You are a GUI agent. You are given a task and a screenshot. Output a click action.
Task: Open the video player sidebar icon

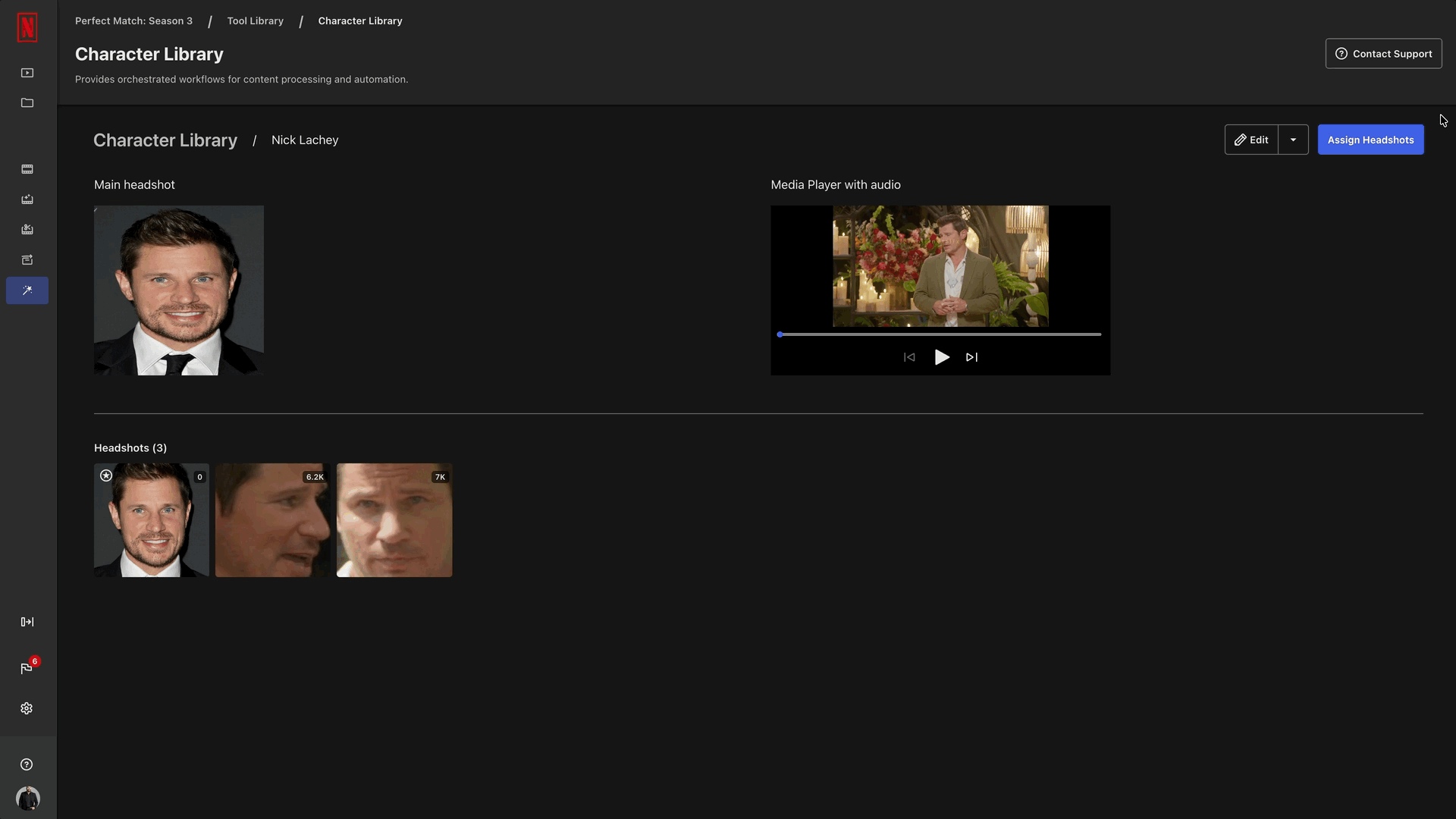[x=27, y=73]
